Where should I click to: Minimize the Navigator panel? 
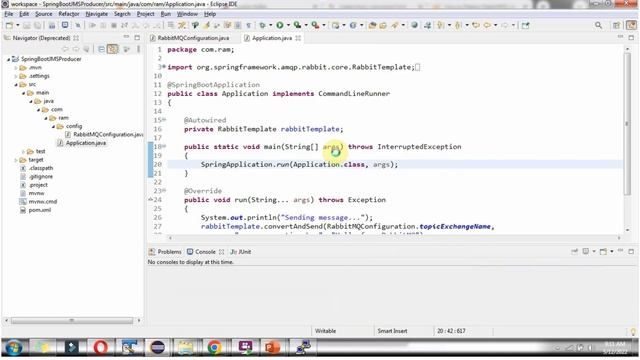tap(126, 38)
